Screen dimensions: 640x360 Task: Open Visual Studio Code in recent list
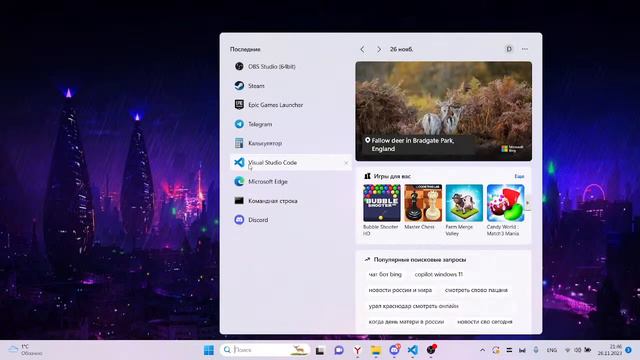[x=291, y=162]
